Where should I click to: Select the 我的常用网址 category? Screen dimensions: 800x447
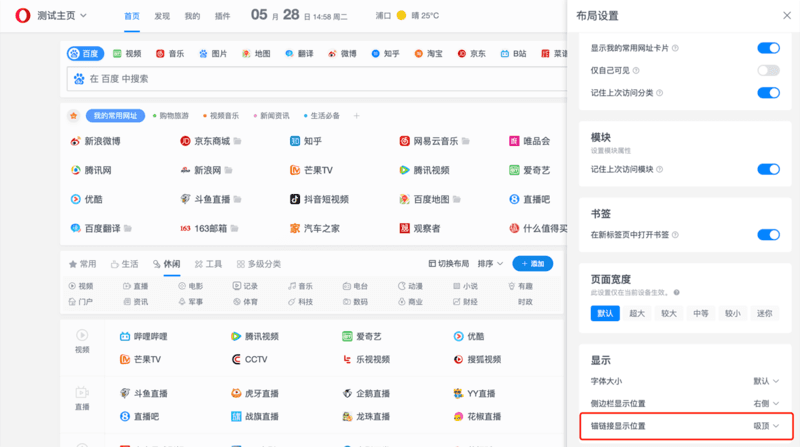point(115,116)
